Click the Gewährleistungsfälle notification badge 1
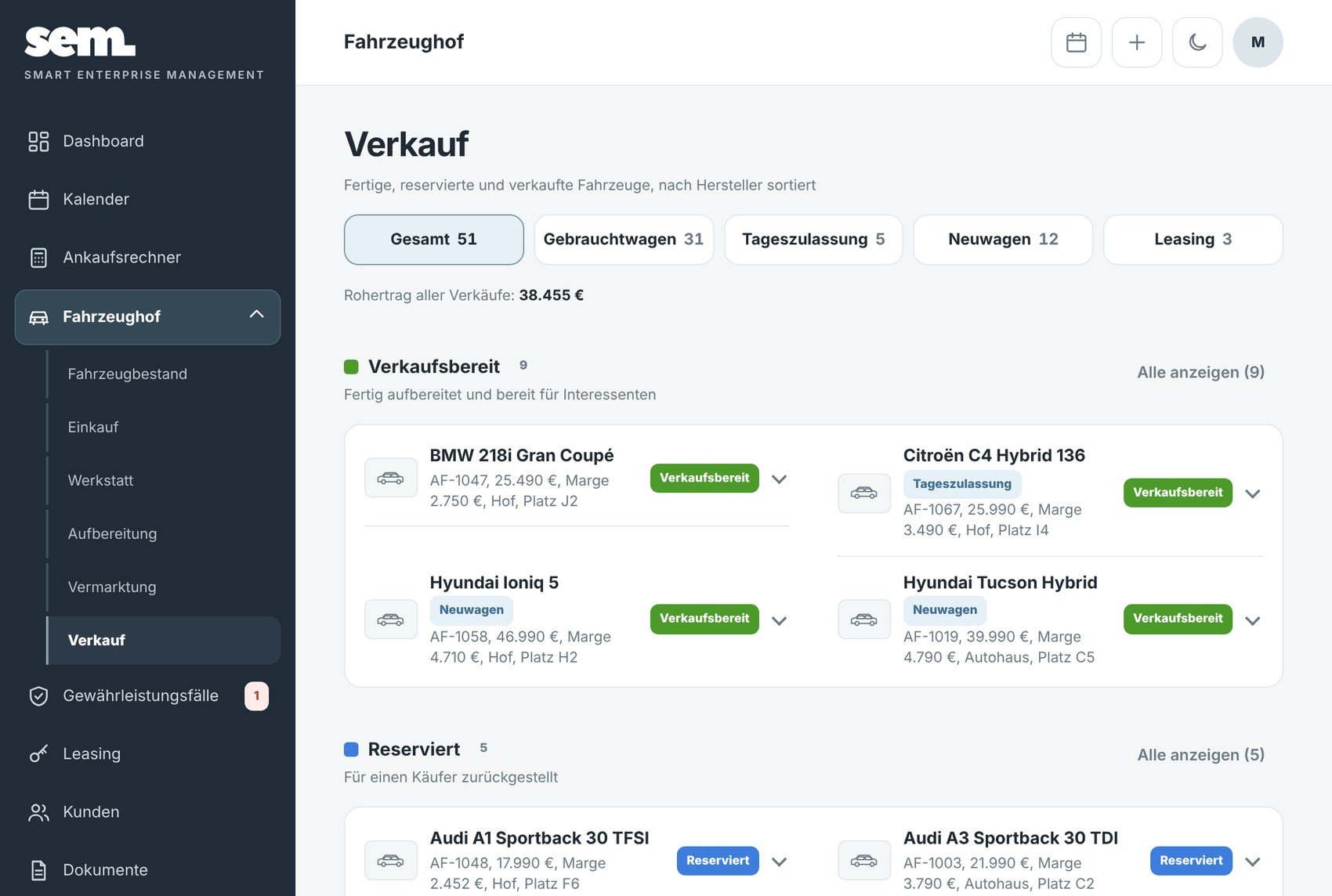 point(256,696)
